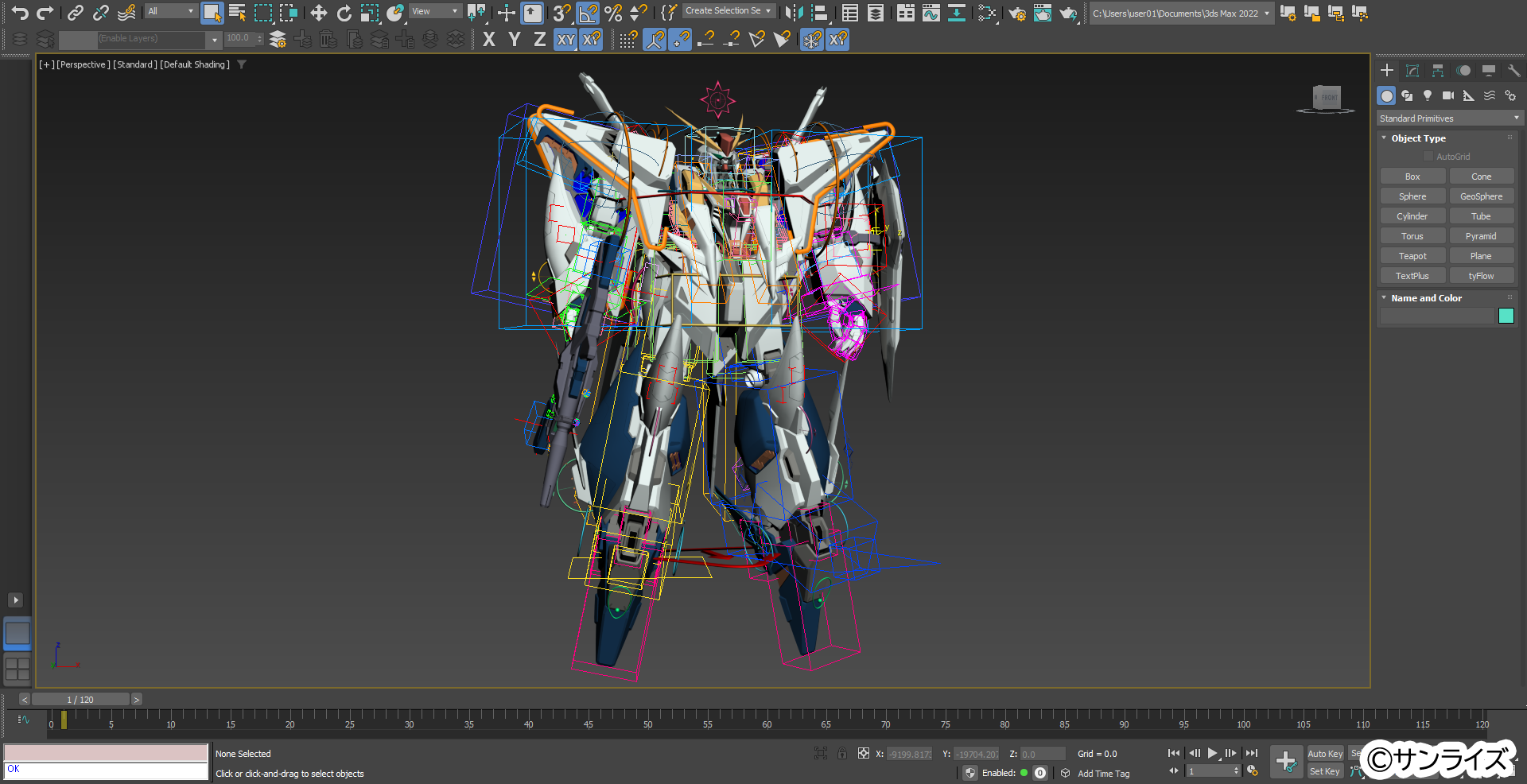Click the TextPlus button

click(1412, 276)
